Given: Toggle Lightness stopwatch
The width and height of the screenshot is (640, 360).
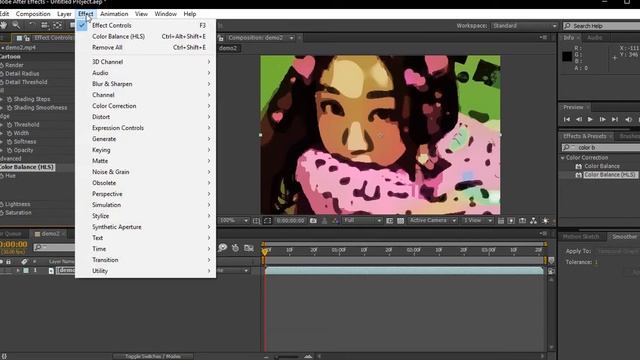Looking at the screenshot, I should click(2, 204).
